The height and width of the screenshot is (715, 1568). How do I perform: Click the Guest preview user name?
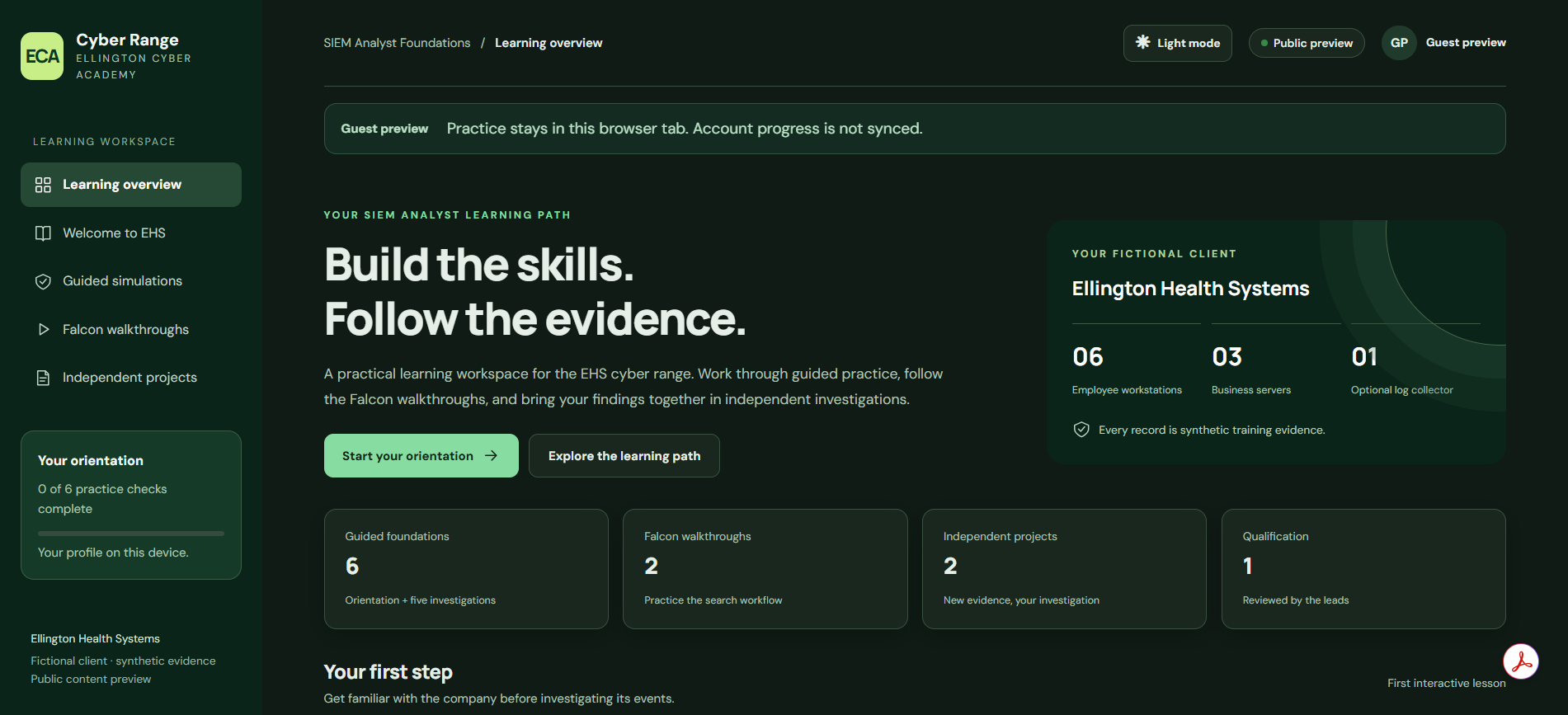pos(1466,43)
